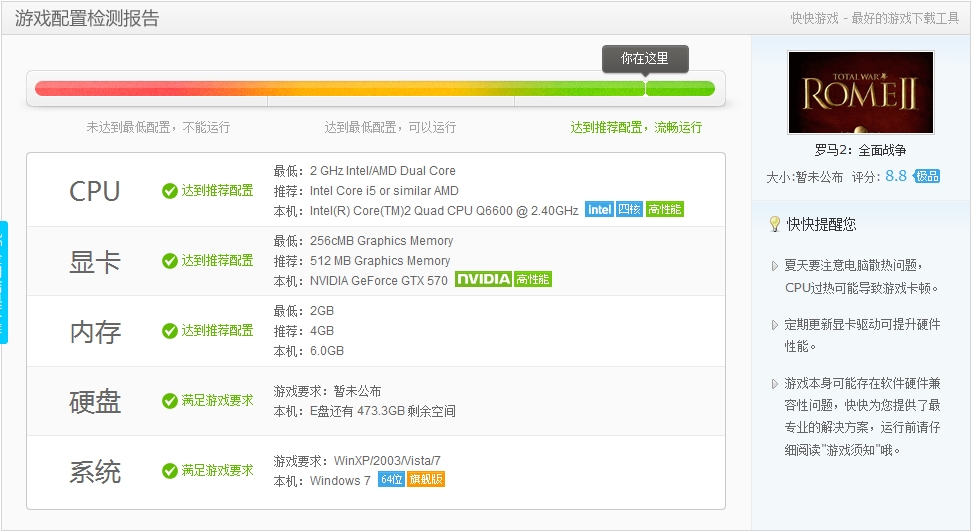Viewport: 972px width, 532px height.
Task: Click the lightbulb icon beside 快快提醒您
Action: point(774,224)
